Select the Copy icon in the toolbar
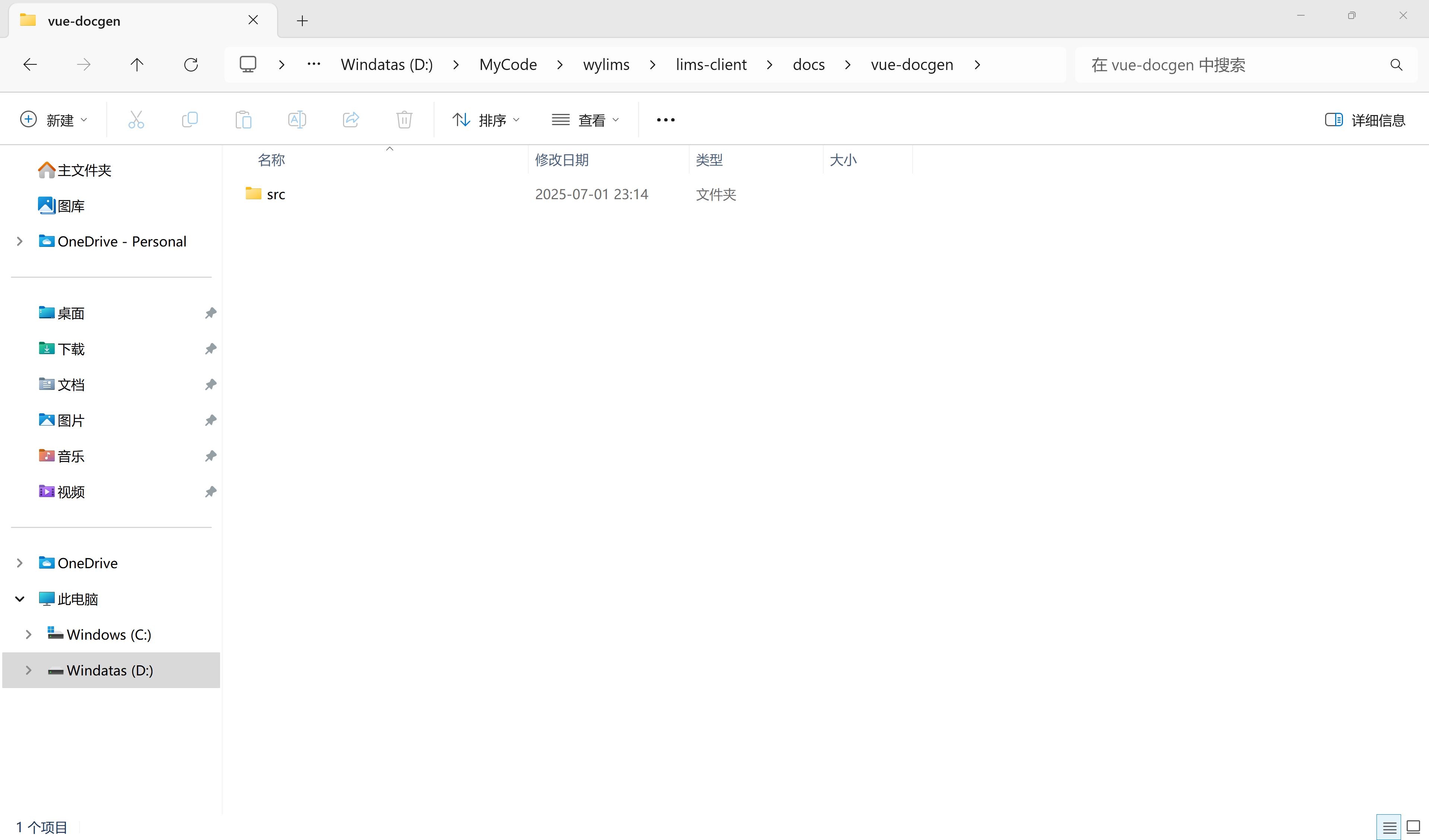 coord(190,120)
